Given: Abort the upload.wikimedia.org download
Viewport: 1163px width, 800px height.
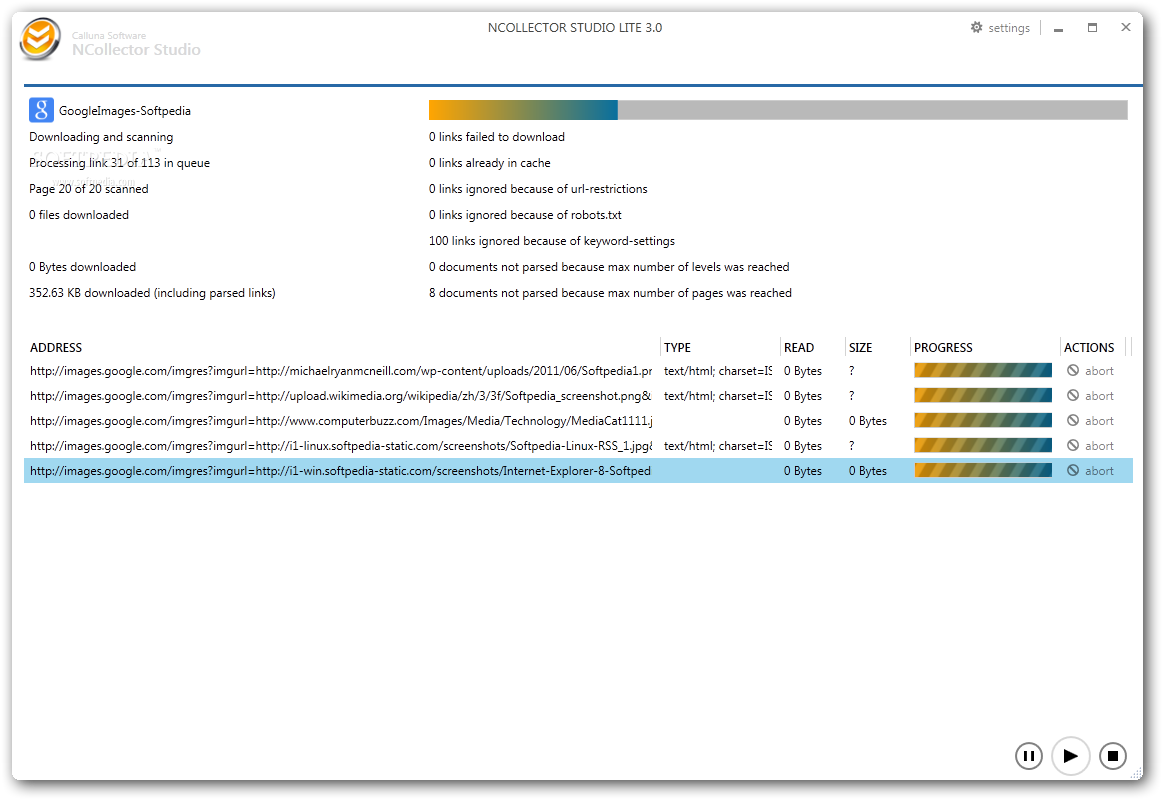Looking at the screenshot, I should pyautogui.click(x=1090, y=396).
